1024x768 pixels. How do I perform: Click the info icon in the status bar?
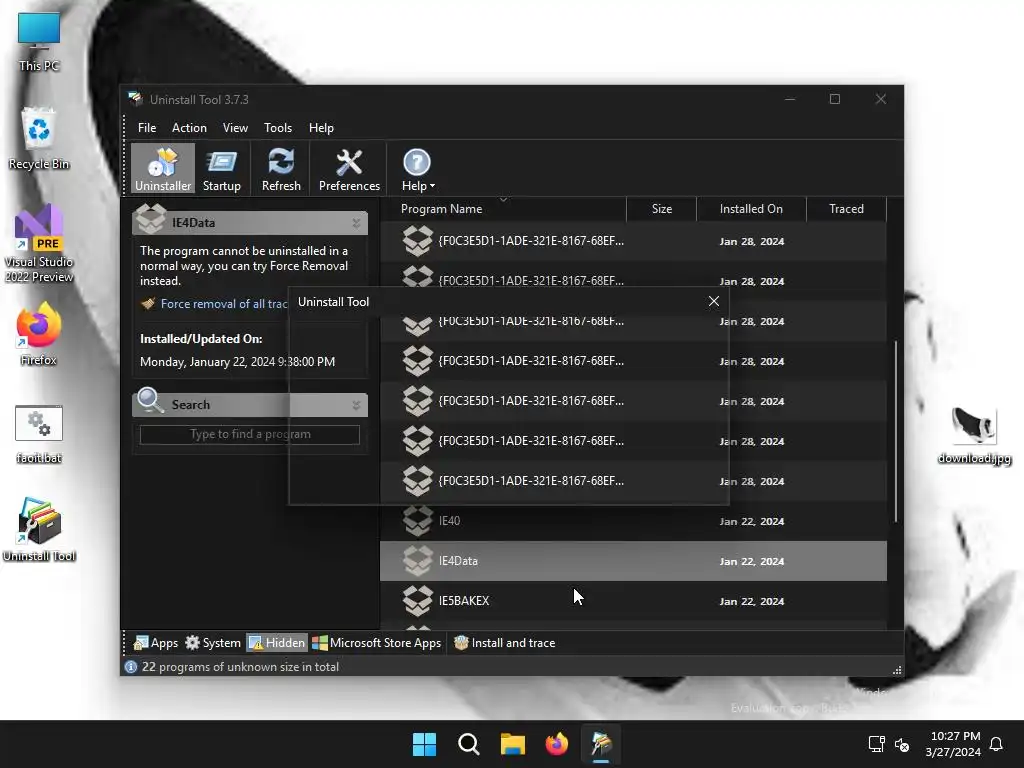[131, 667]
